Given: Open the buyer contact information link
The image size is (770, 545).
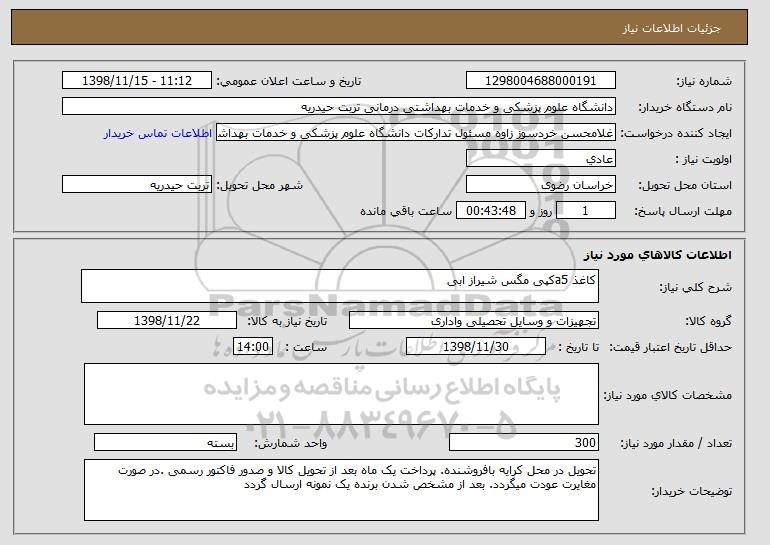Looking at the screenshot, I should pos(158,133).
